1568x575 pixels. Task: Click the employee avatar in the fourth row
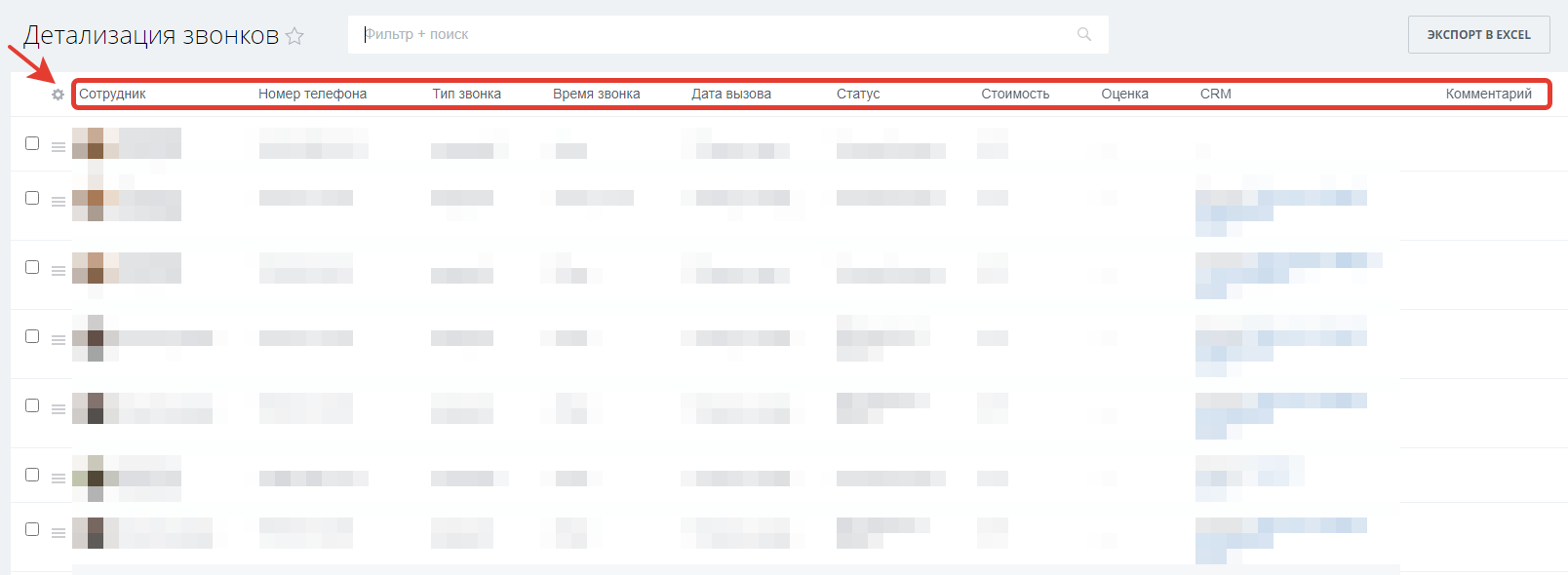pyautogui.click(x=96, y=338)
